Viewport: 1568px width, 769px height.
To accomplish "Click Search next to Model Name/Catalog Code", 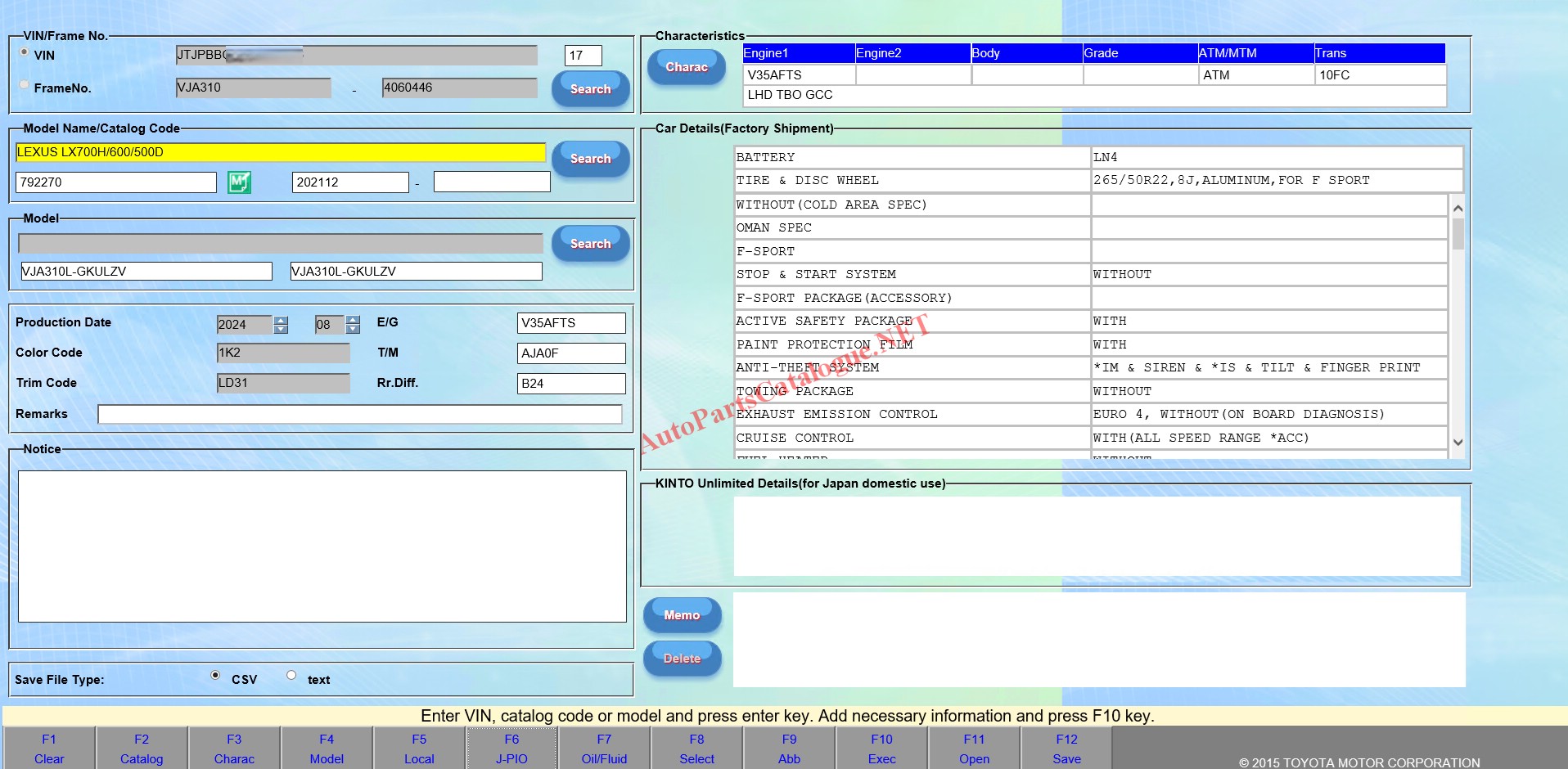I will (590, 158).
